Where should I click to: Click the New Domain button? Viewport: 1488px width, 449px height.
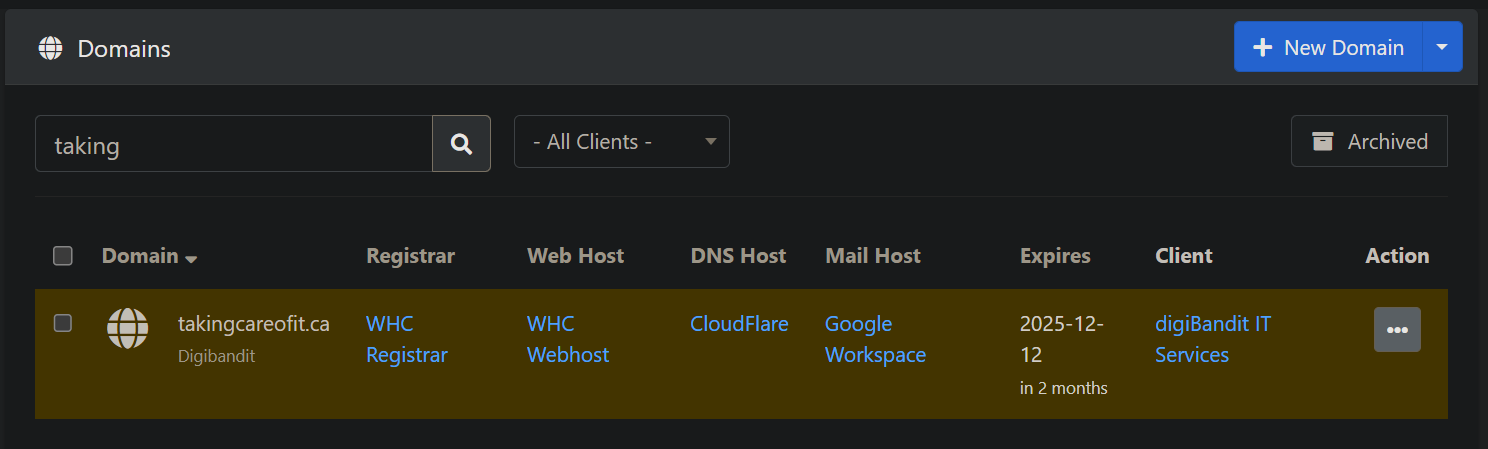pyautogui.click(x=1328, y=47)
